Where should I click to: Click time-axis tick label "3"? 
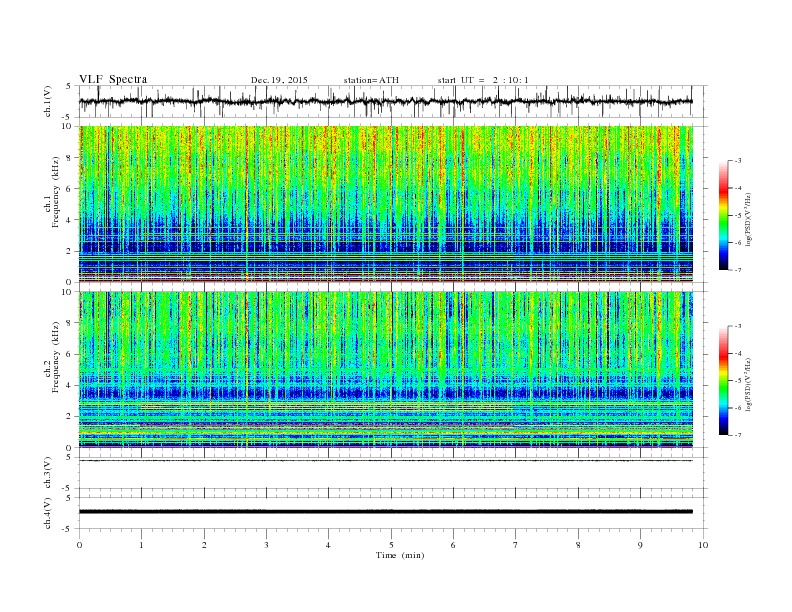(x=266, y=545)
